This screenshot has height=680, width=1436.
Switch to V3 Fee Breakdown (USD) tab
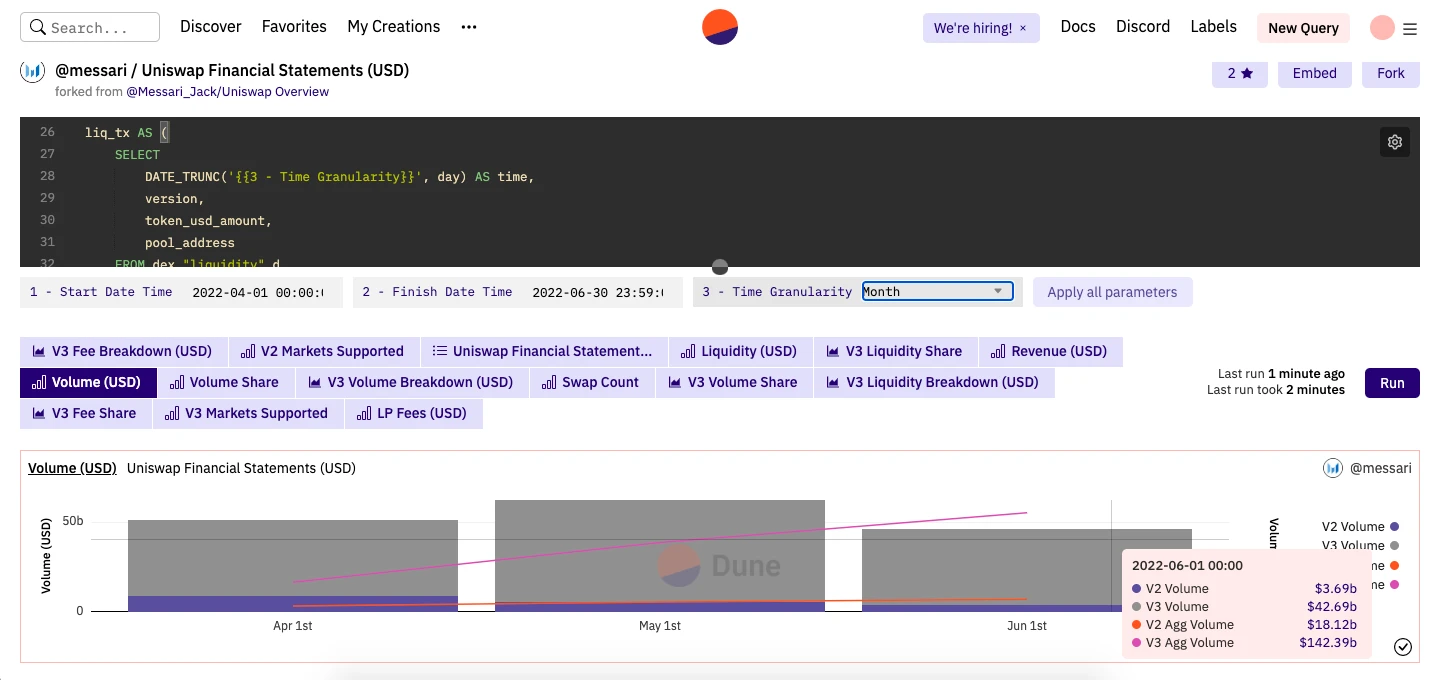coord(124,352)
